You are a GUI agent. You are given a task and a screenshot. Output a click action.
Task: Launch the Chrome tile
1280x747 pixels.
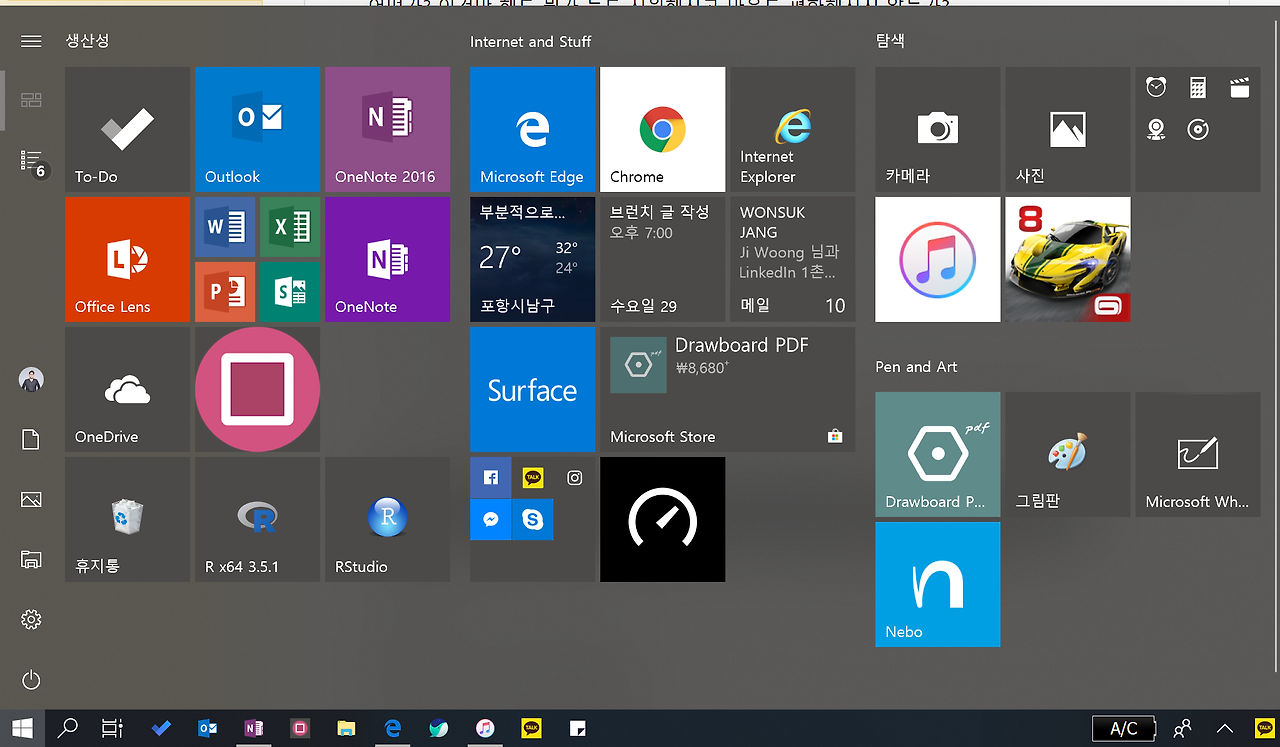tap(662, 129)
